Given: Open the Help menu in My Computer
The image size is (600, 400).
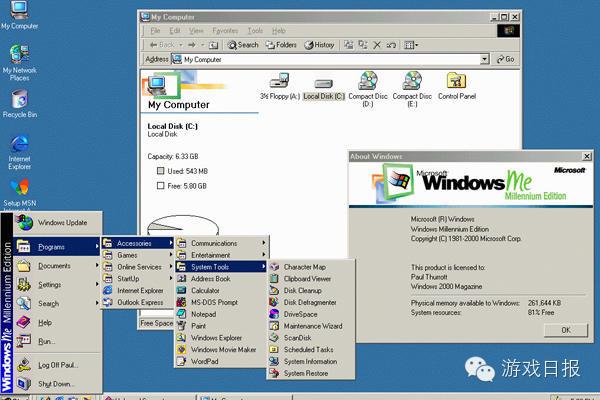Looking at the screenshot, I should coord(279,31).
